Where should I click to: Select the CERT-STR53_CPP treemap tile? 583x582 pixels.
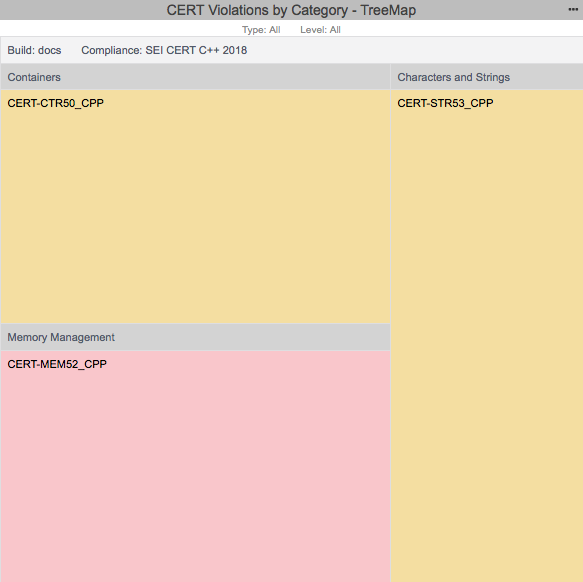pyautogui.click(x=487, y=336)
